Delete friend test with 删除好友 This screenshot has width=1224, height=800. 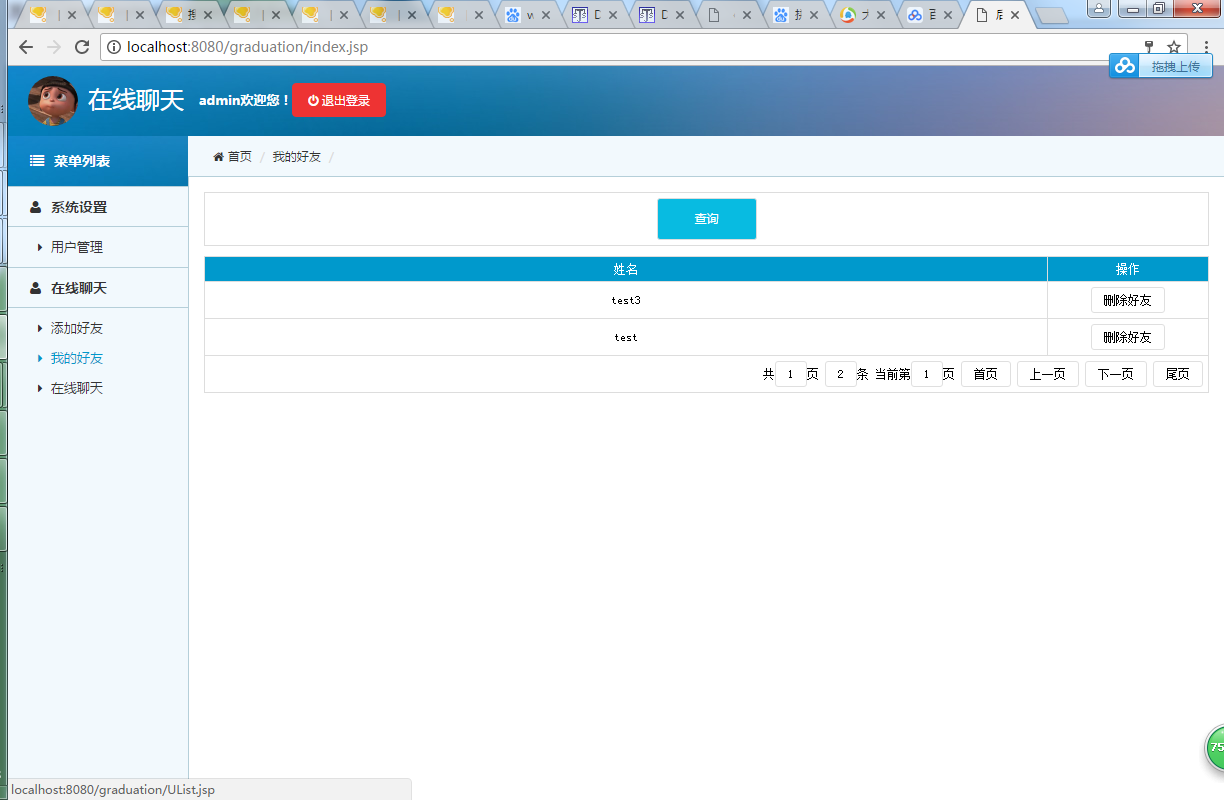tap(1128, 337)
